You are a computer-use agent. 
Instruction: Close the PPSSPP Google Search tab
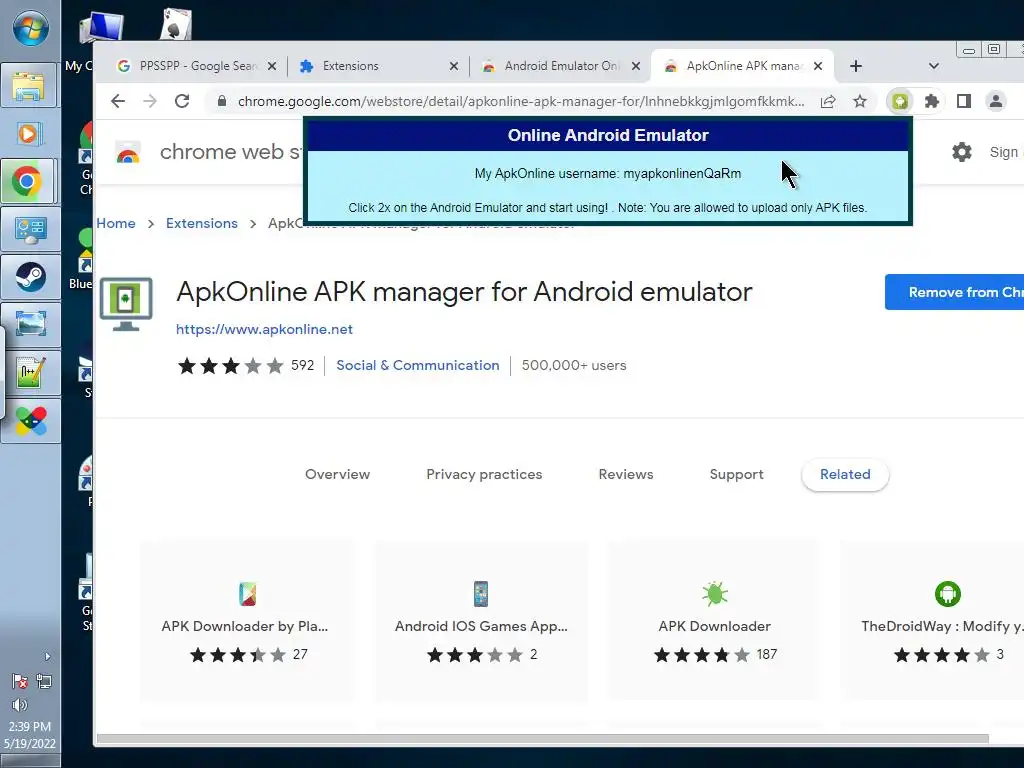click(x=272, y=66)
